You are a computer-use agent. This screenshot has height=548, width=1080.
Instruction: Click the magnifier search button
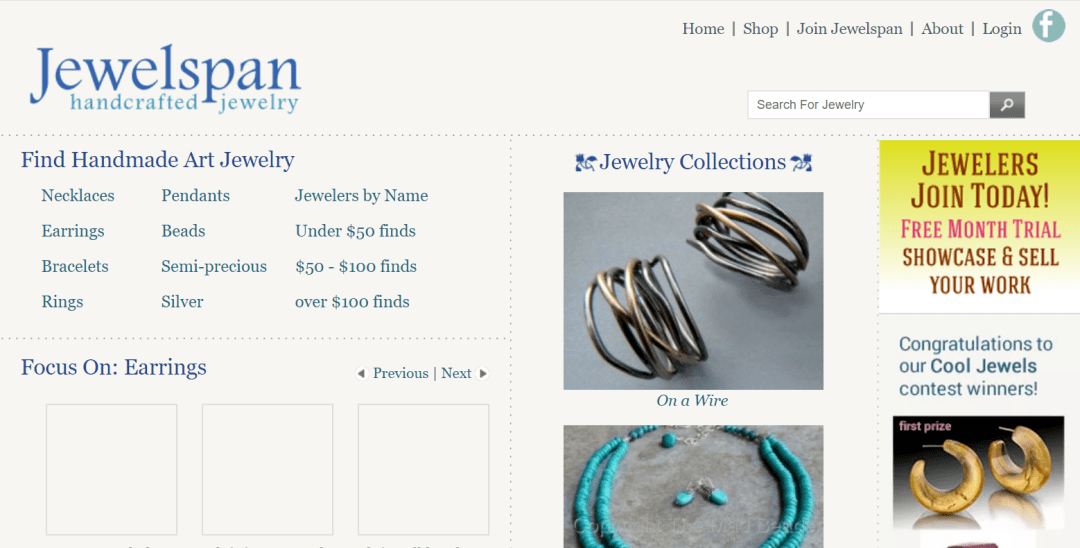pyautogui.click(x=1007, y=105)
